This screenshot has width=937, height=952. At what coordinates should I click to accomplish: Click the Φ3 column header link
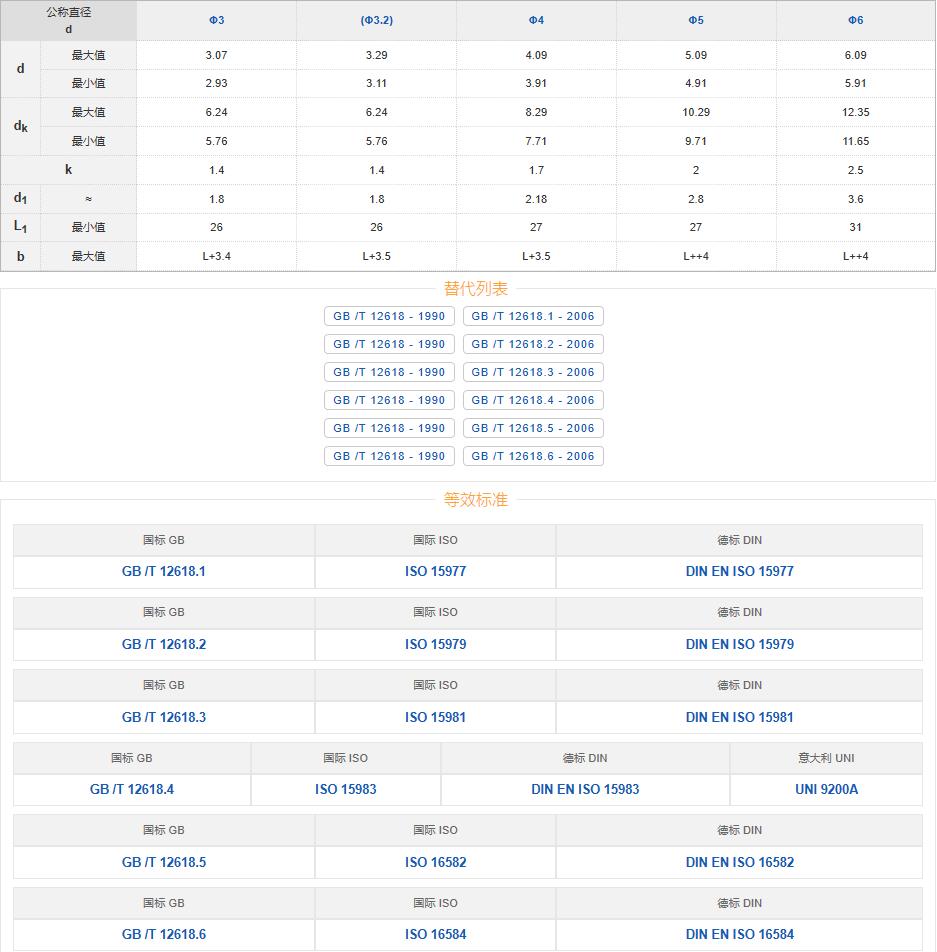216,20
